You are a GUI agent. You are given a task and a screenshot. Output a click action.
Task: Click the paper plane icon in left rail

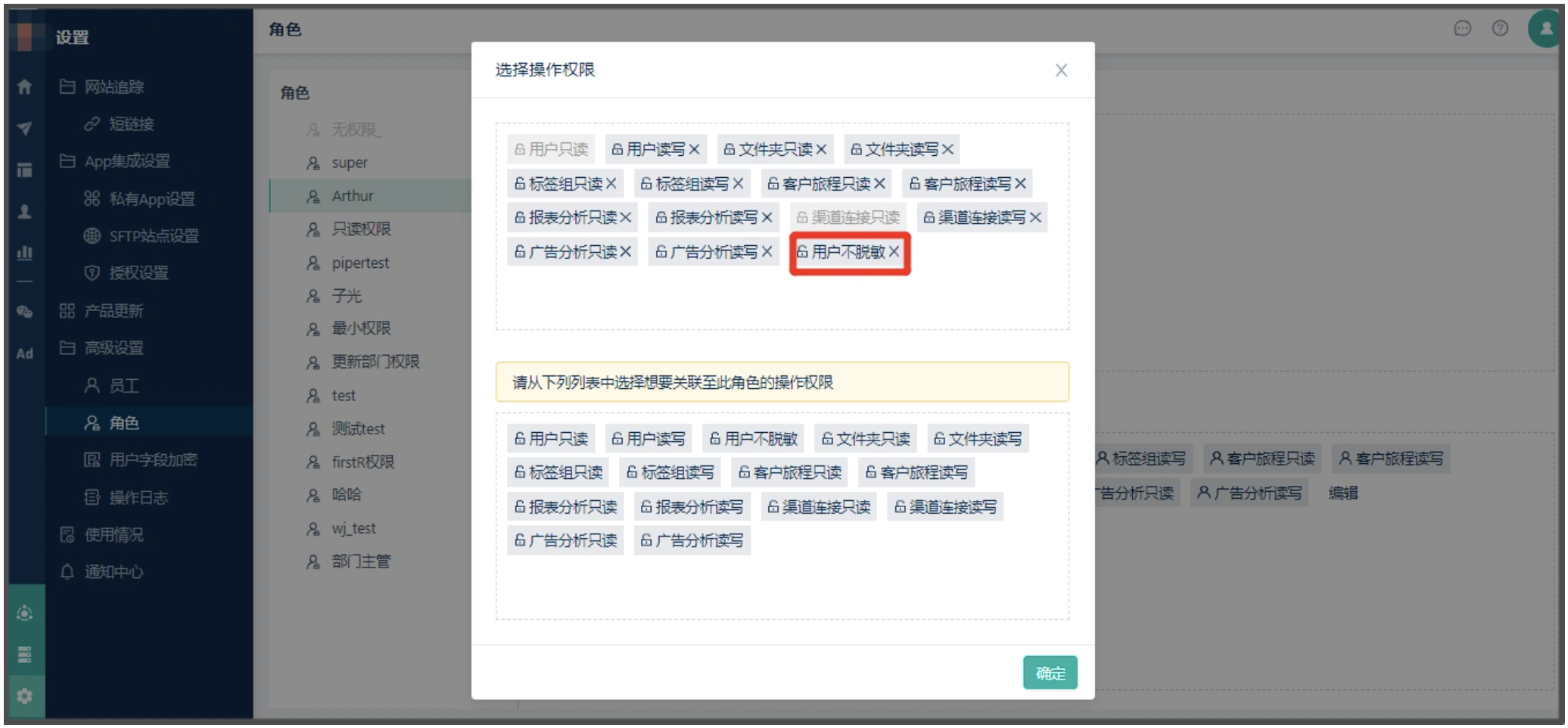[x=24, y=129]
